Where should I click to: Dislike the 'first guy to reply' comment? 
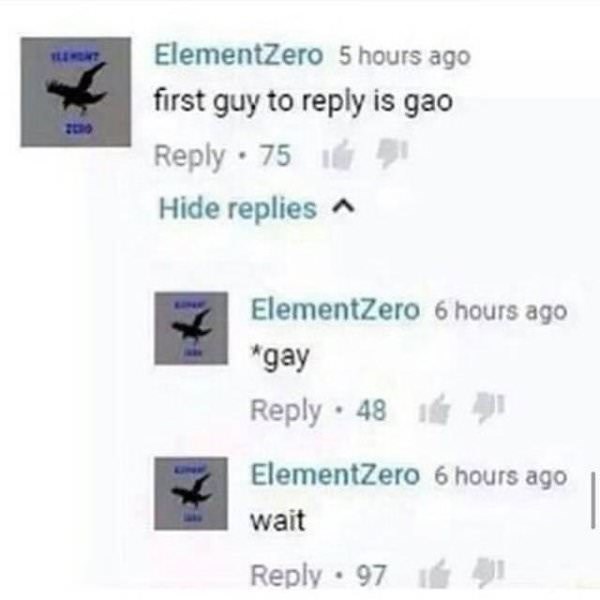click(392, 155)
